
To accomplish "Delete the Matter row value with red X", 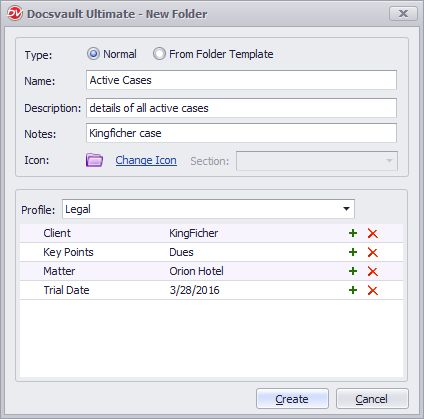I will coord(372,271).
